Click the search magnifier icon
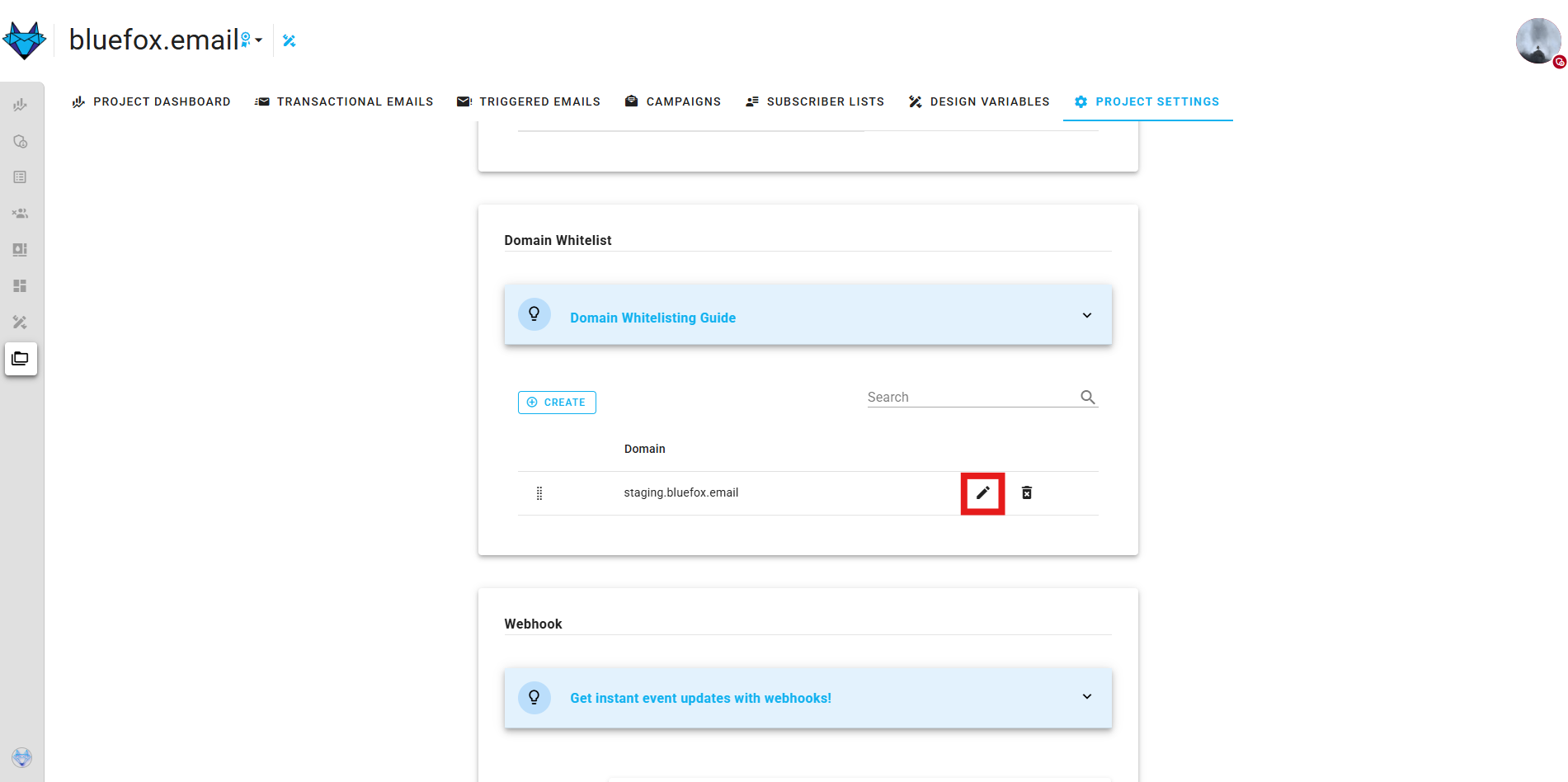Screen dimensions: 1568x782 pyautogui.click(x=1088, y=397)
